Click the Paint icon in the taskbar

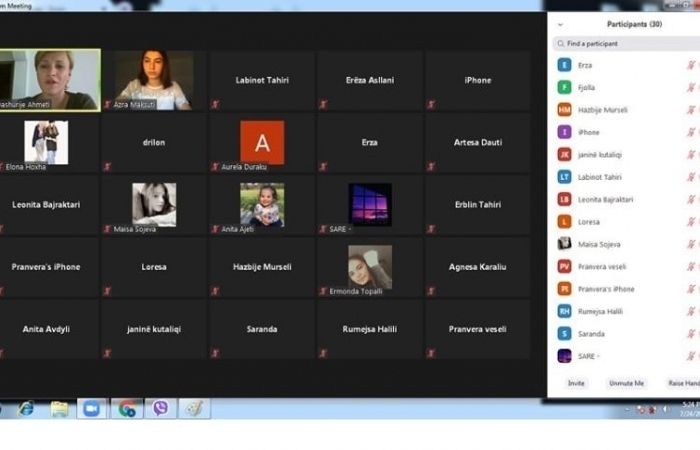[194, 408]
